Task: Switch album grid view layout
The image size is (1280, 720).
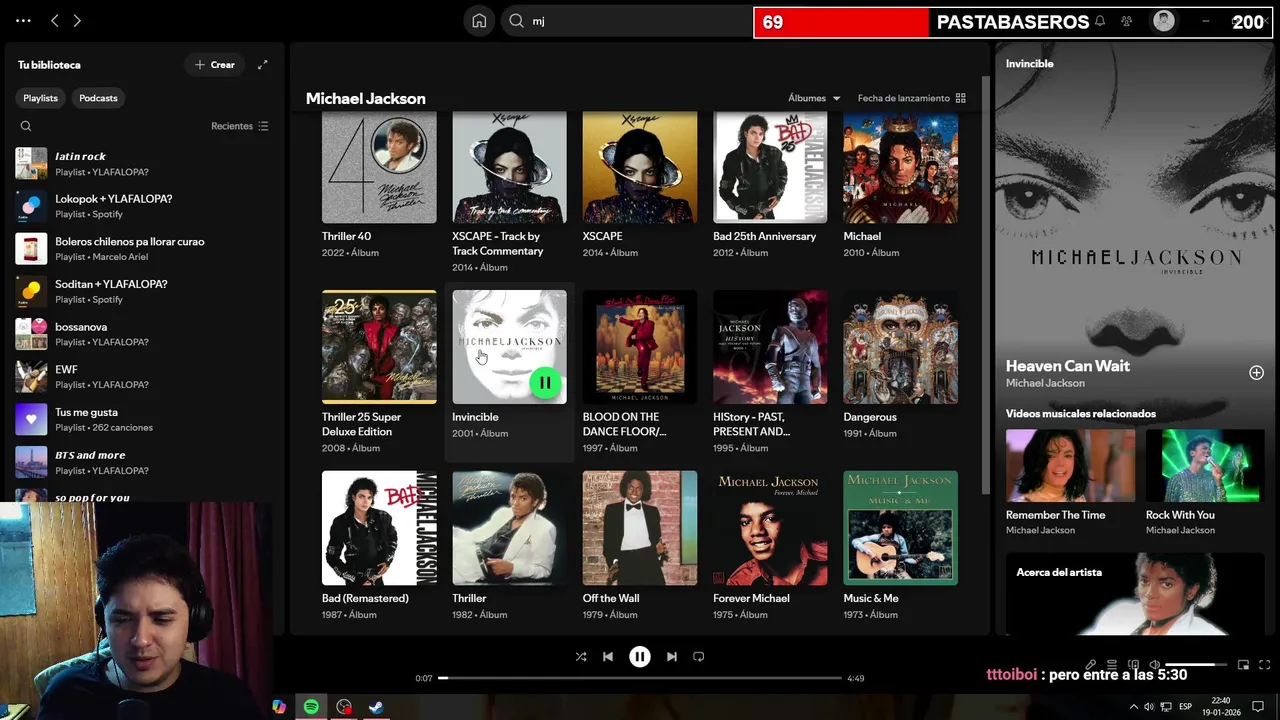Action: tap(961, 98)
